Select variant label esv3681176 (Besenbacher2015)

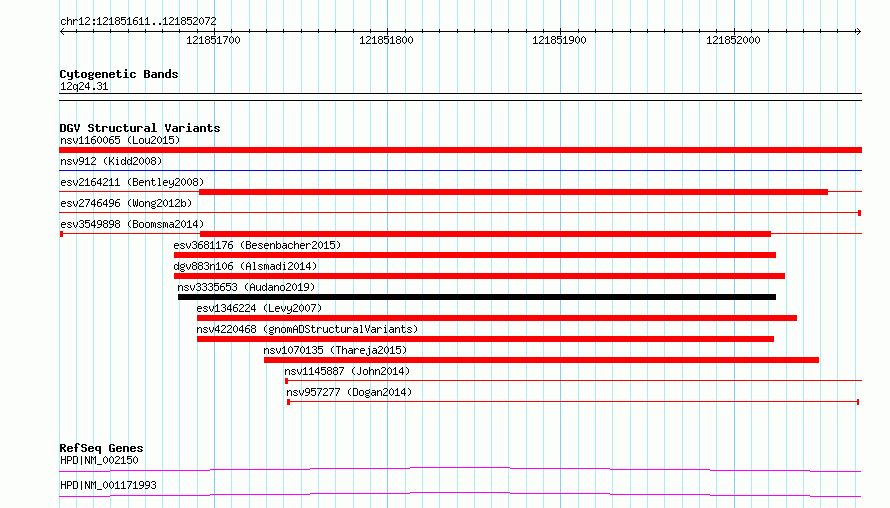pos(257,245)
